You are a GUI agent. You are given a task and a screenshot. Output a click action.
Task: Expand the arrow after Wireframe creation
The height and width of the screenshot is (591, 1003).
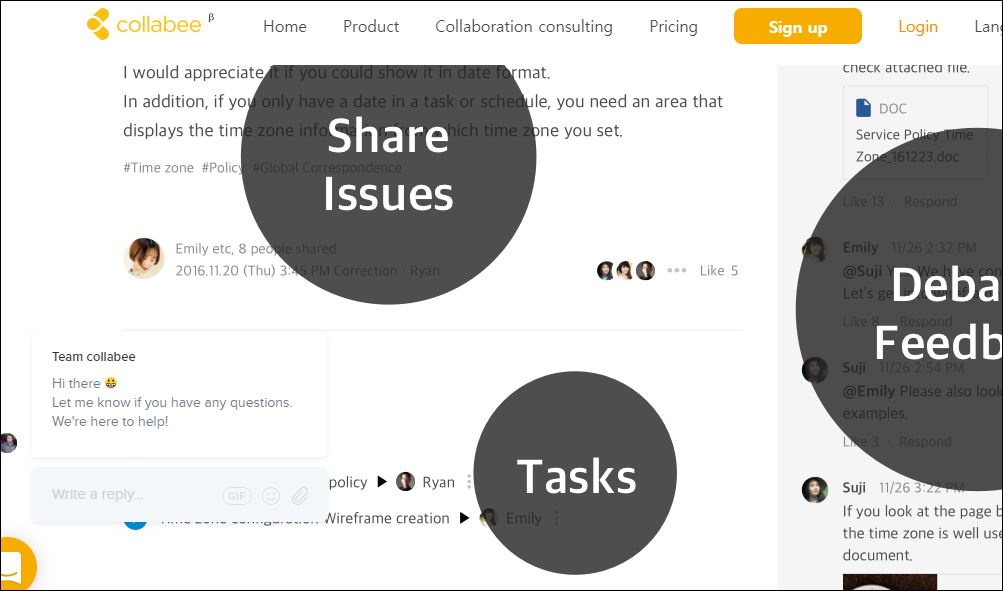pyautogui.click(x=465, y=518)
